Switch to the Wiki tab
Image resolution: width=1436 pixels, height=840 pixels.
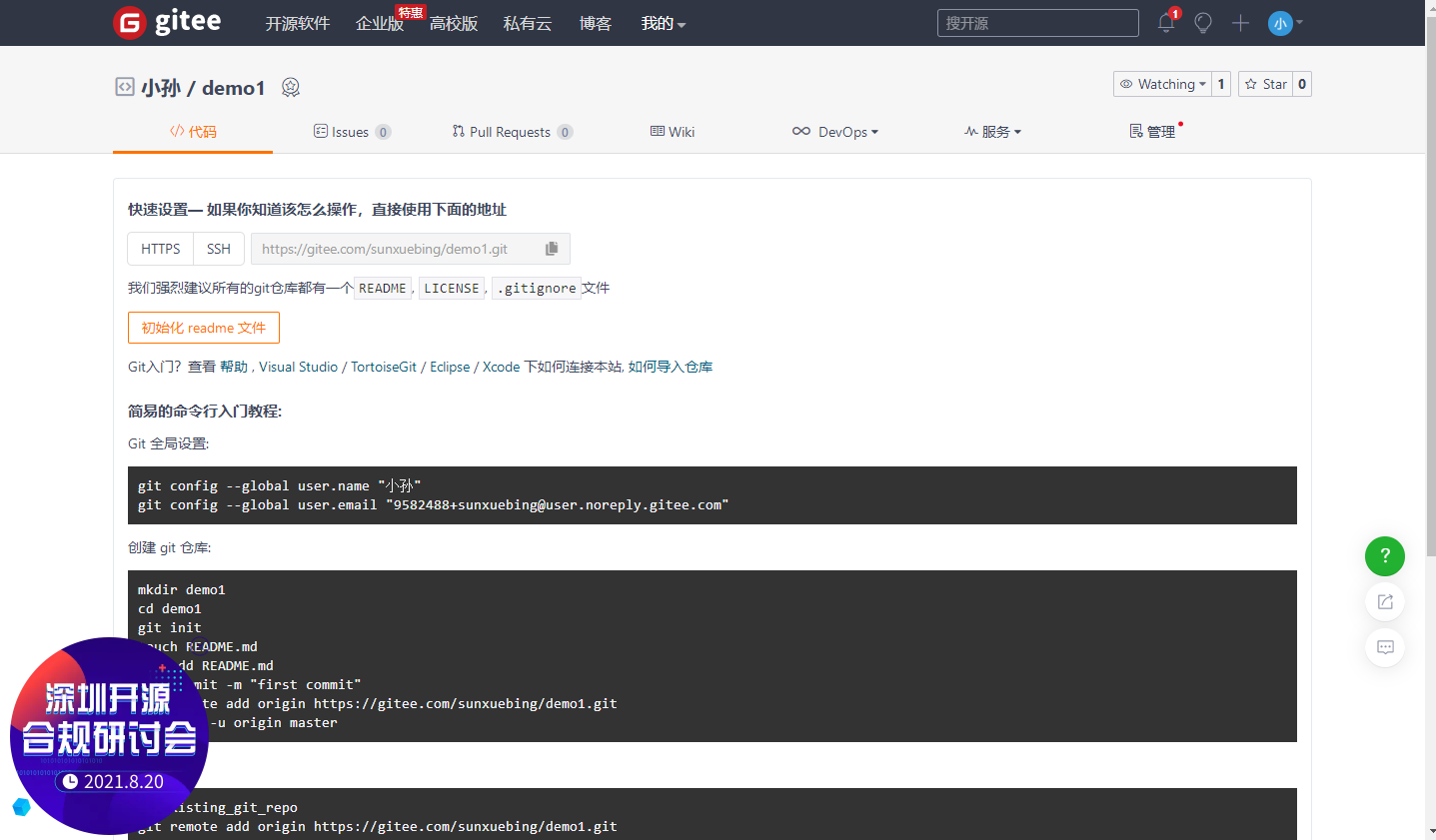(x=673, y=132)
